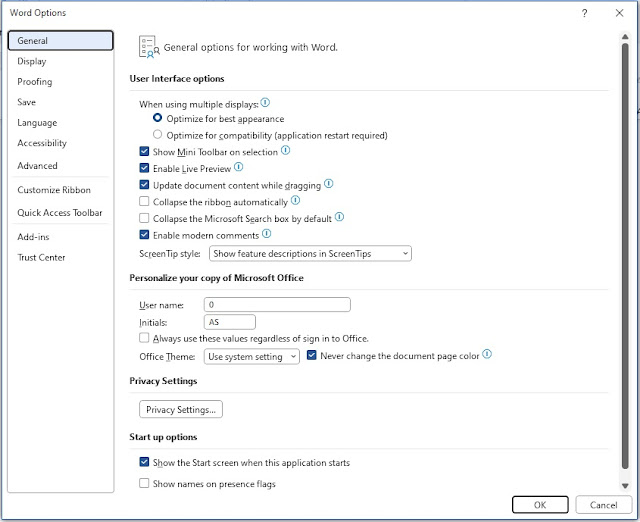Click the Initials input field
The width and height of the screenshot is (640, 522).
(x=230, y=322)
